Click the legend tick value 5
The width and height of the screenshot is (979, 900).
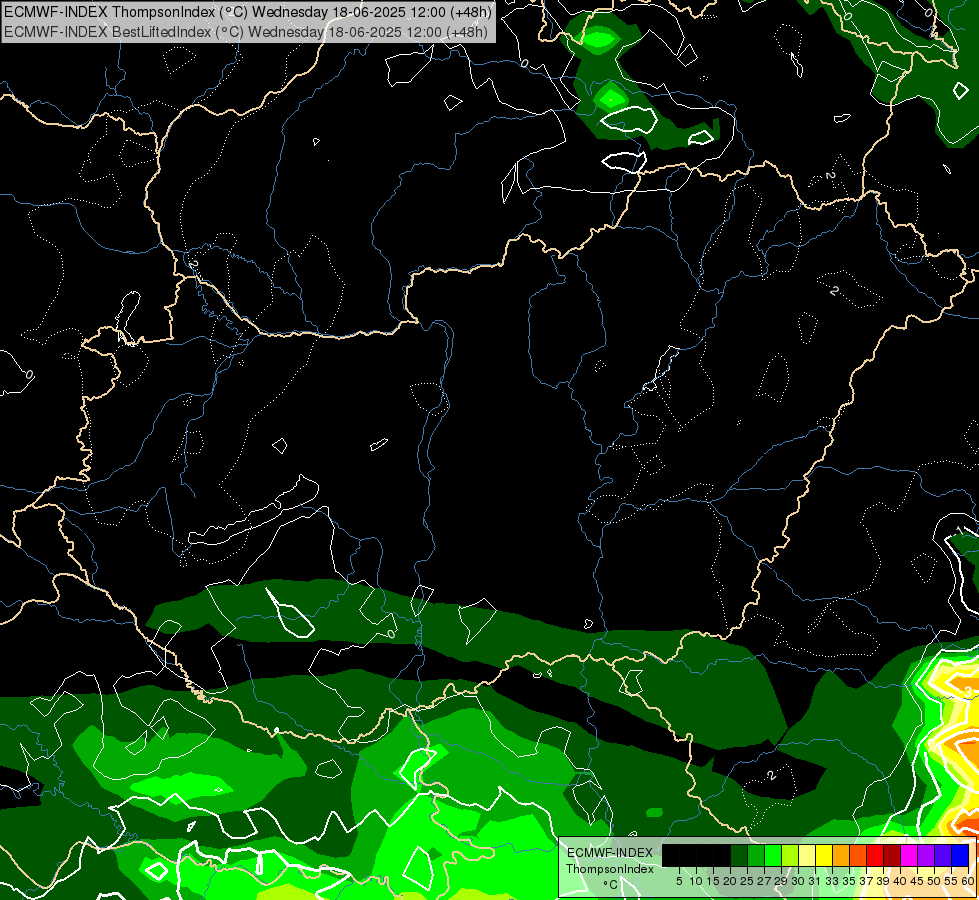click(679, 881)
